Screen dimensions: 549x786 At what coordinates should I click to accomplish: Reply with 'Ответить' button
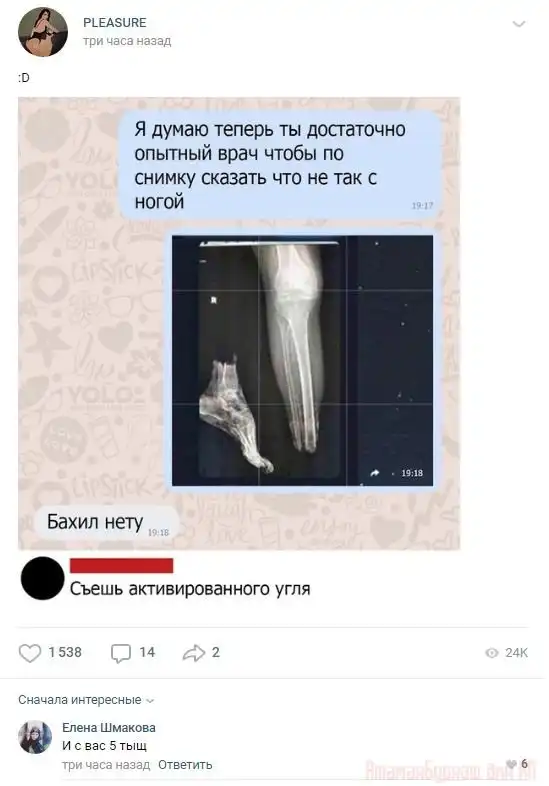click(185, 765)
